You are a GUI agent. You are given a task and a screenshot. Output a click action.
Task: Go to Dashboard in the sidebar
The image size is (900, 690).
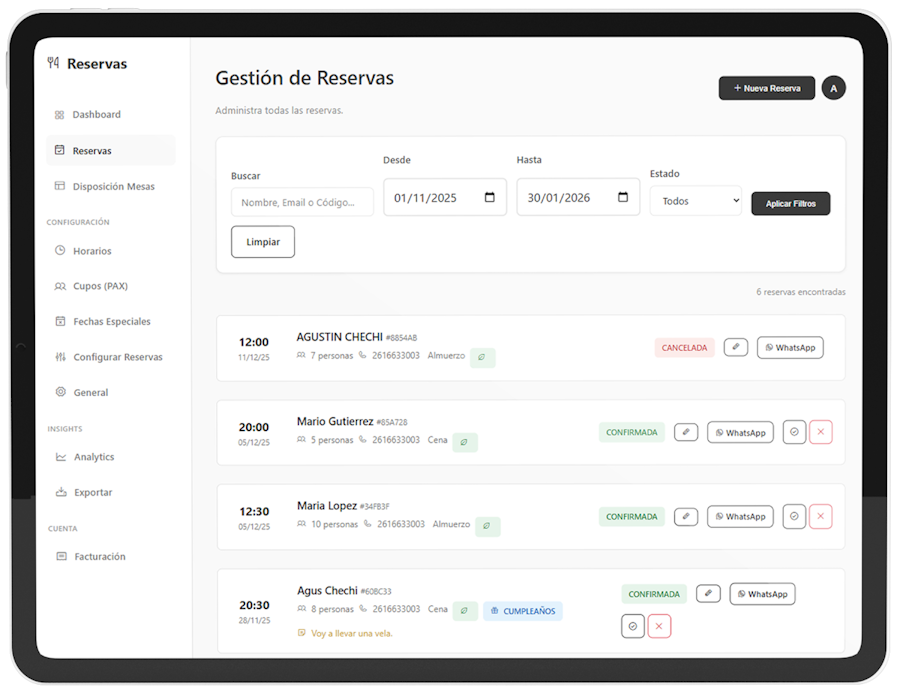(96, 115)
